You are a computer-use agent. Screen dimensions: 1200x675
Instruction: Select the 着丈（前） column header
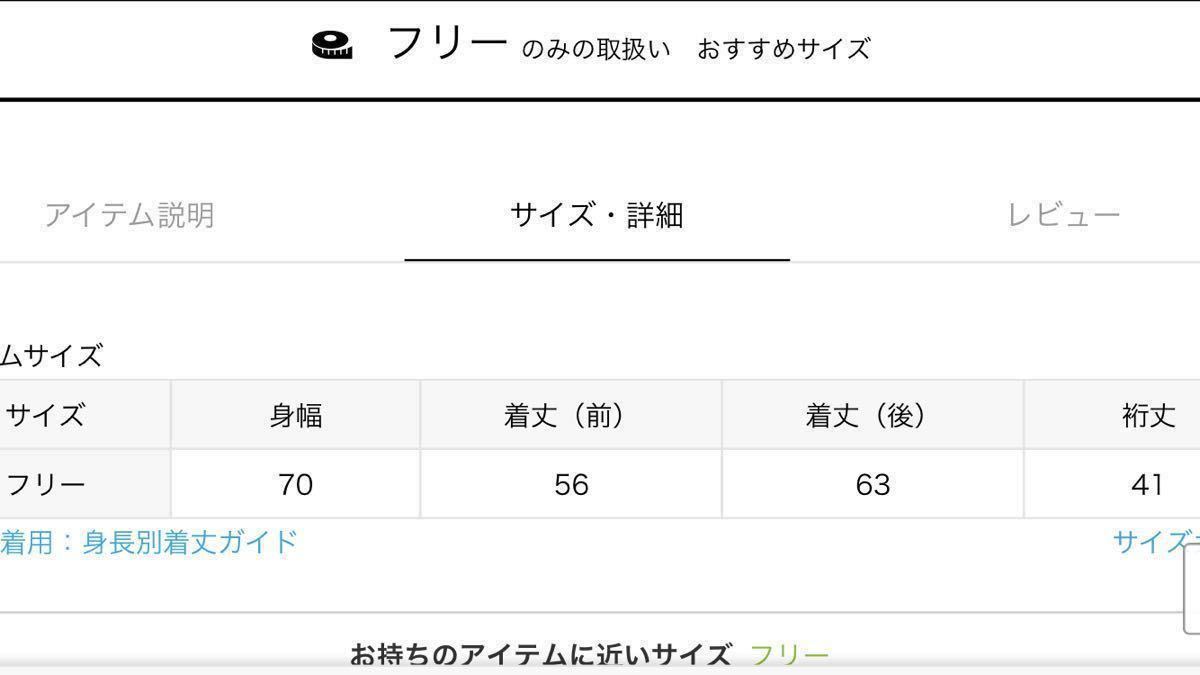pyautogui.click(x=571, y=415)
